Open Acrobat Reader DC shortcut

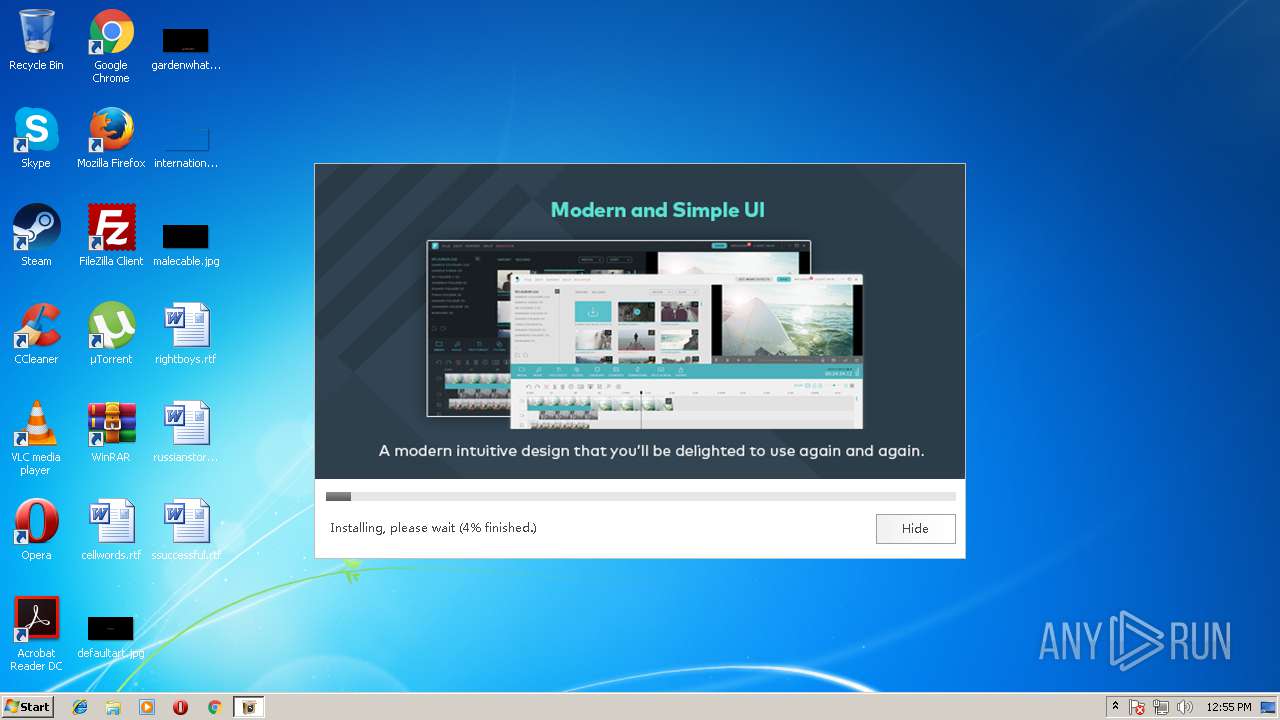[x=36, y=634]
